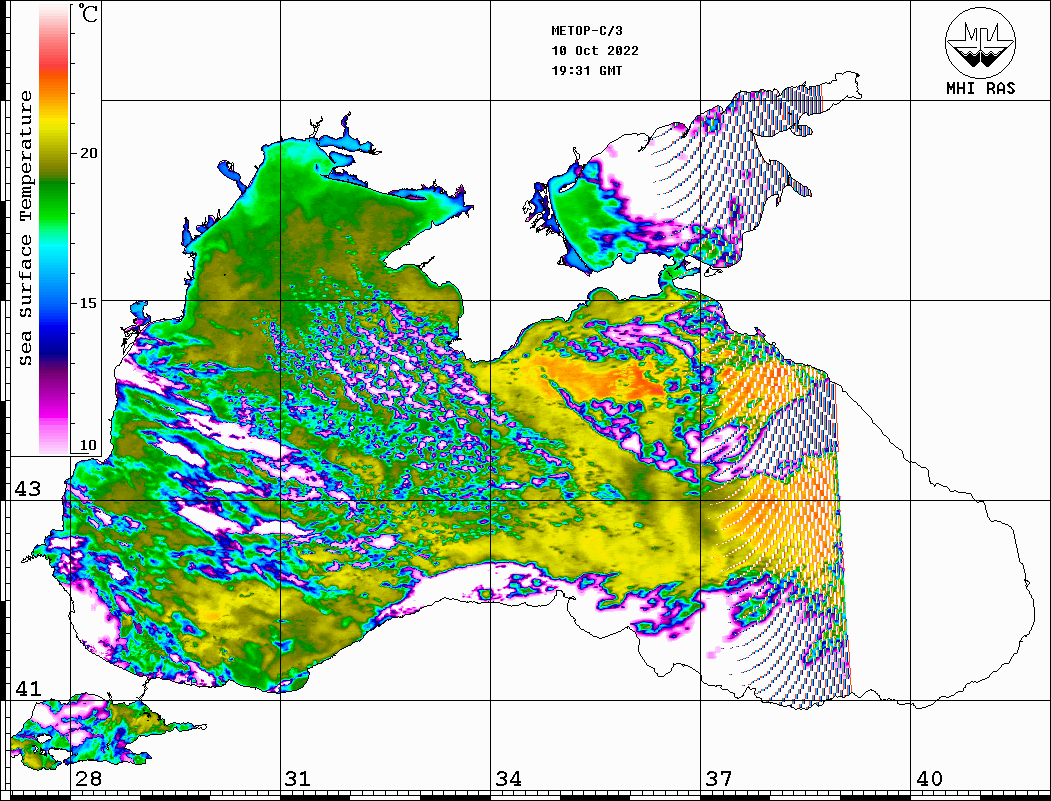Click latitude label '43'
This screenshot has width=1051, height=801.
pyautogui.click(x=27, y=489)
